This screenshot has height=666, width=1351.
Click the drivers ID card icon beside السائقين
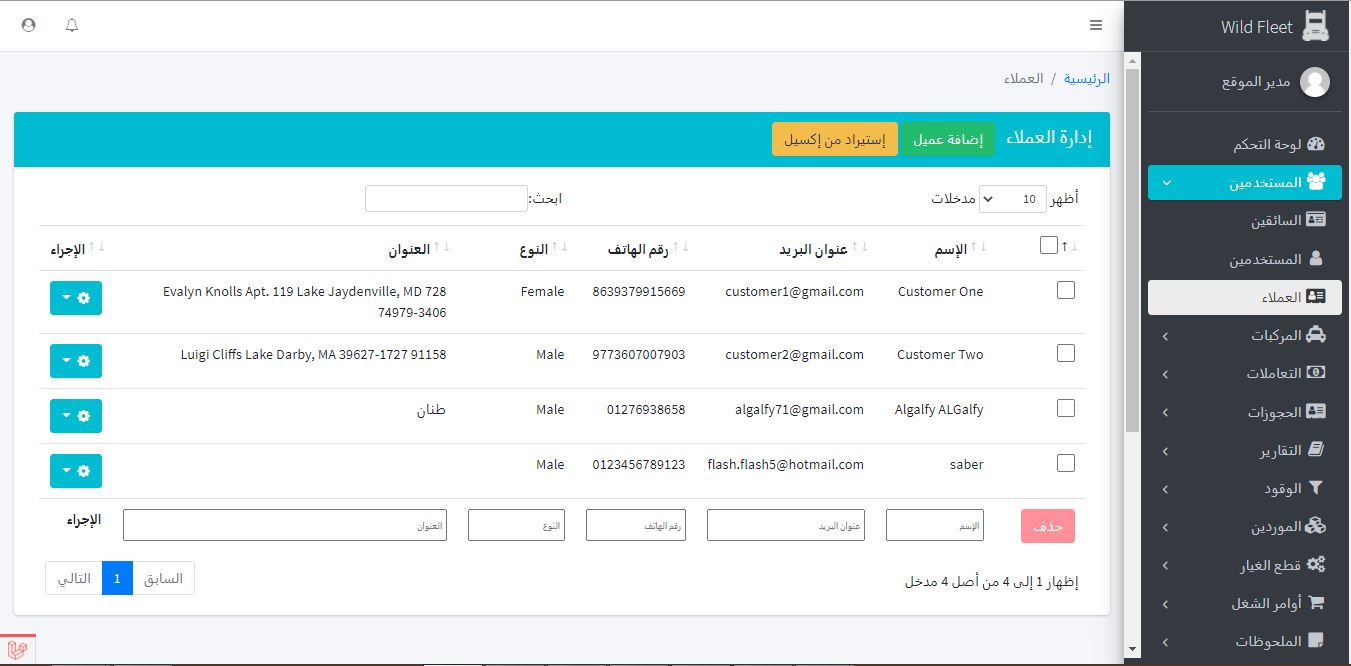[1316, 220]
